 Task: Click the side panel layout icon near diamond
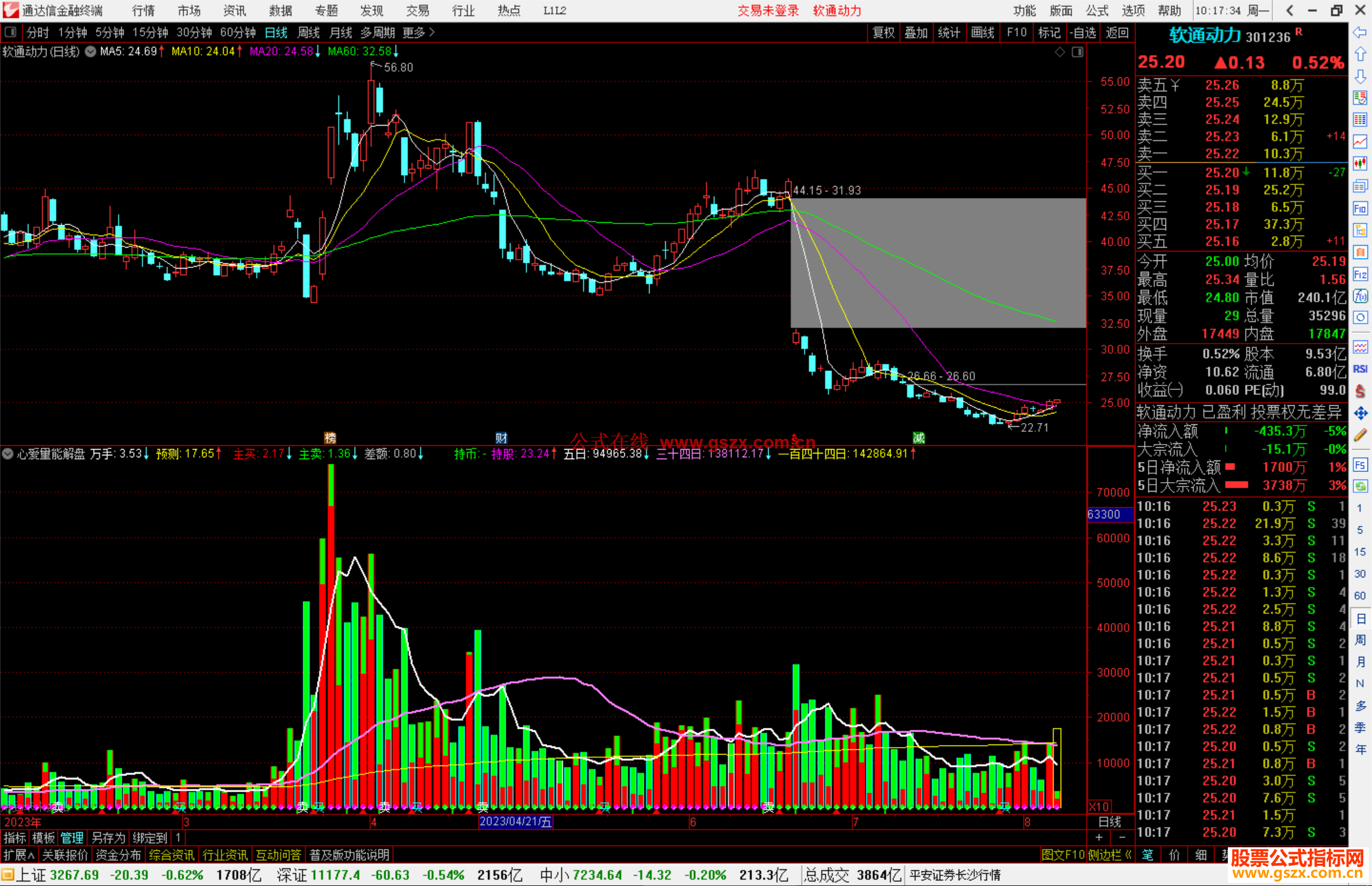click(x=1077, y=52)
